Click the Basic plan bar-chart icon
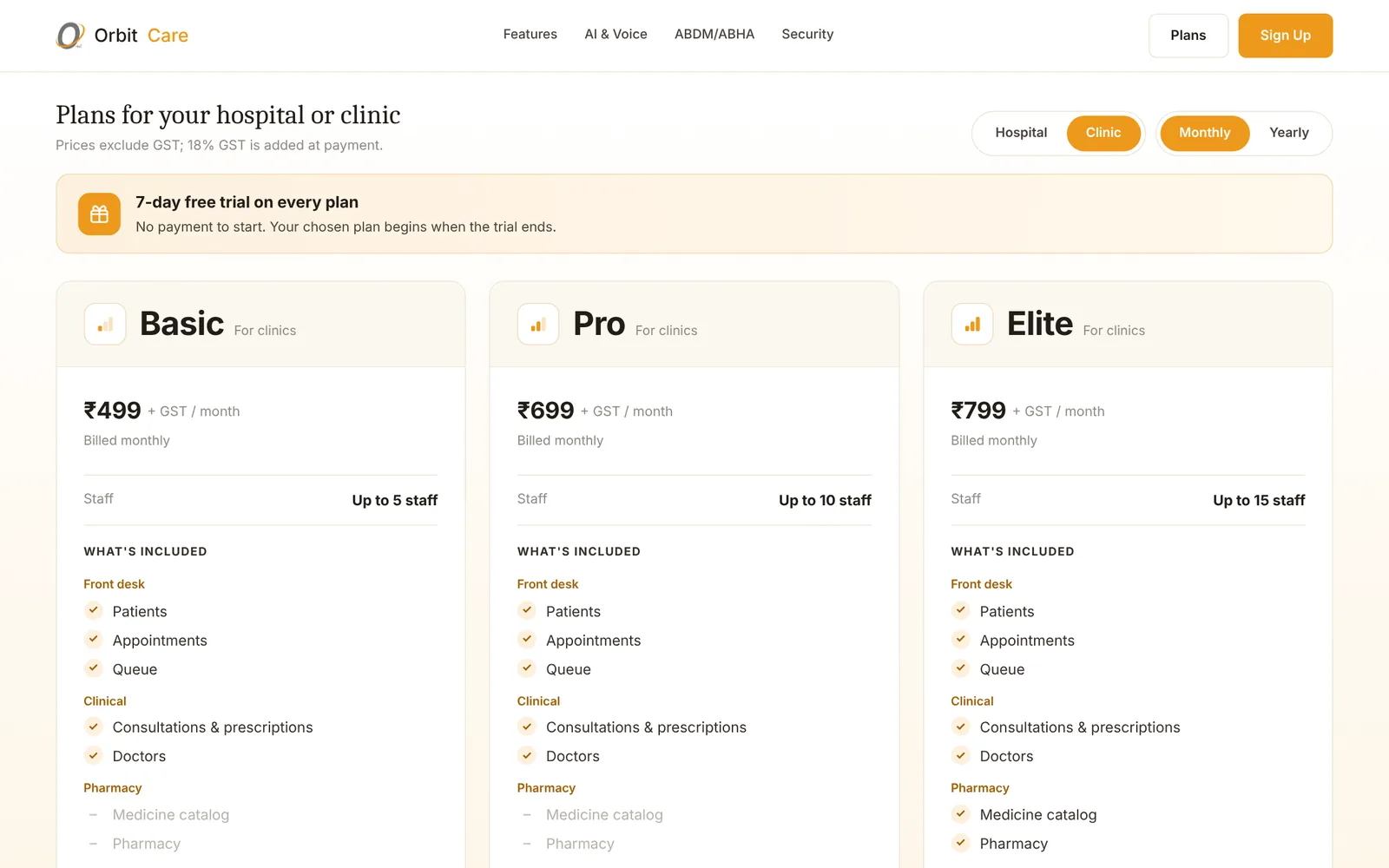The width and height of the screenshot is (1389, 868). pyautogui.click(x=105, y=325)
